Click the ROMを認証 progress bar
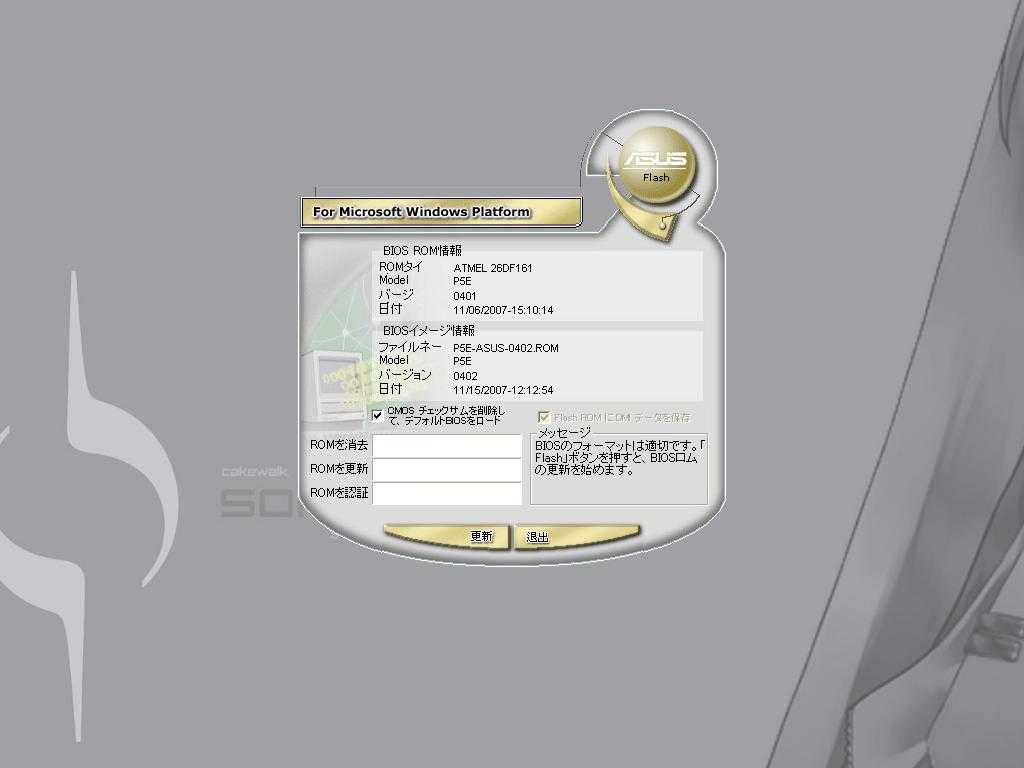Viewport: 1024px width, 768px height. [447, 493]
